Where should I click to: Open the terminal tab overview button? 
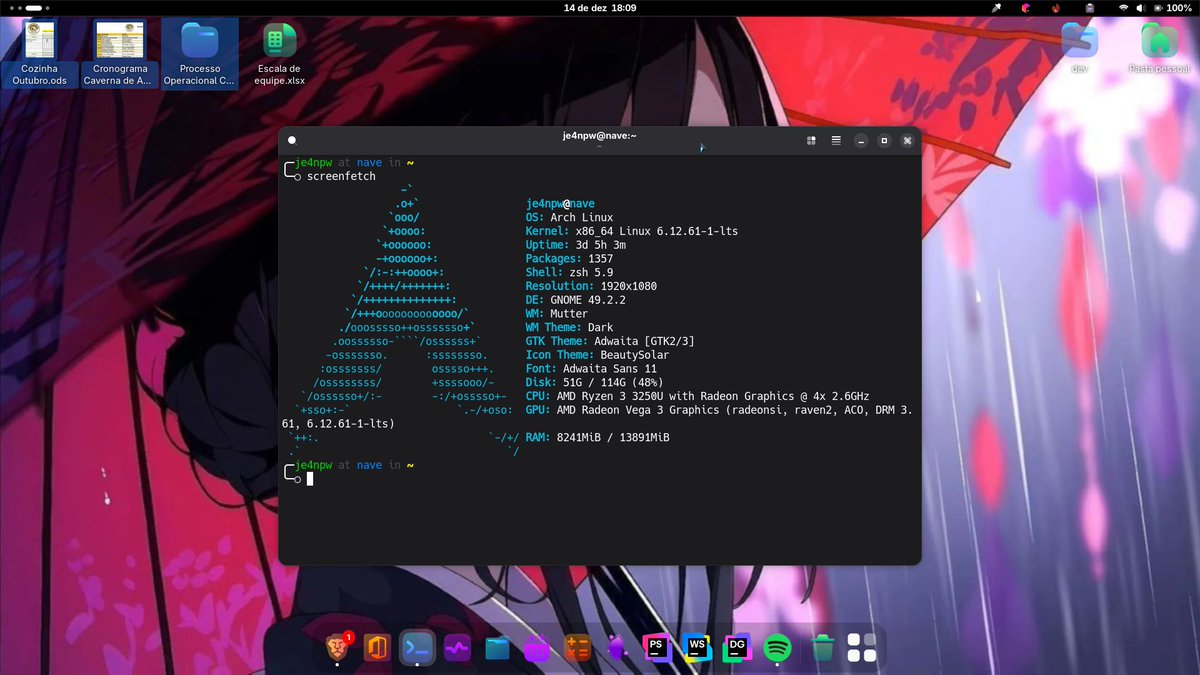pos(812,141)
